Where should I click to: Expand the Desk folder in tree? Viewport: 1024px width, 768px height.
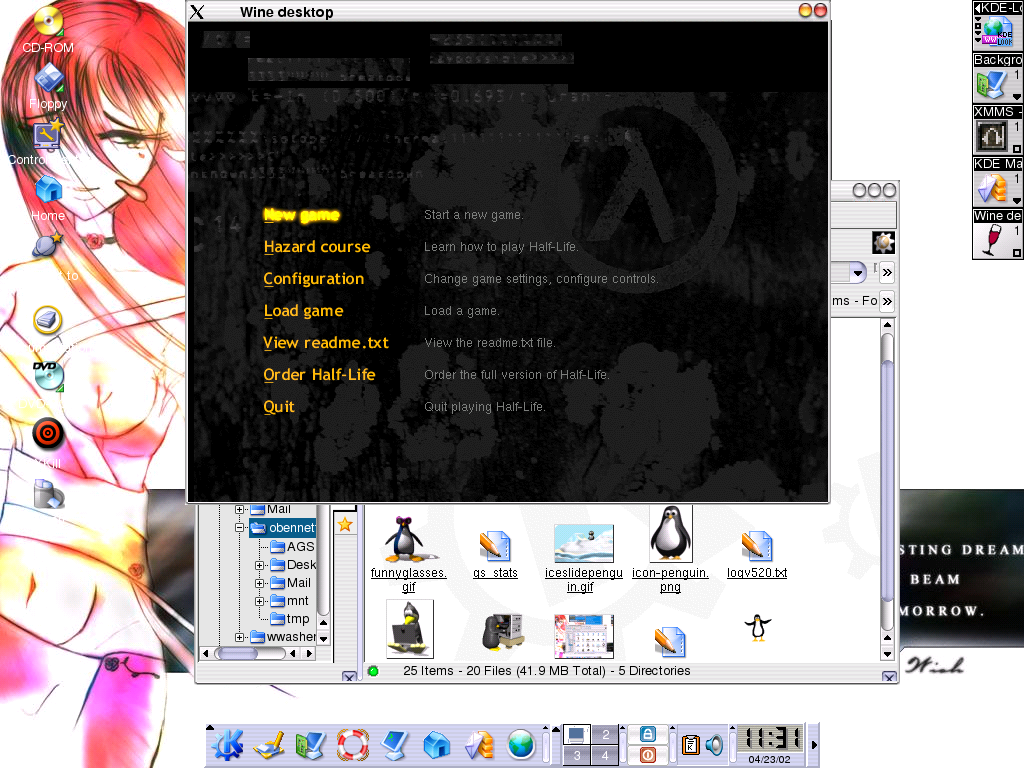(x=259, y=565)
